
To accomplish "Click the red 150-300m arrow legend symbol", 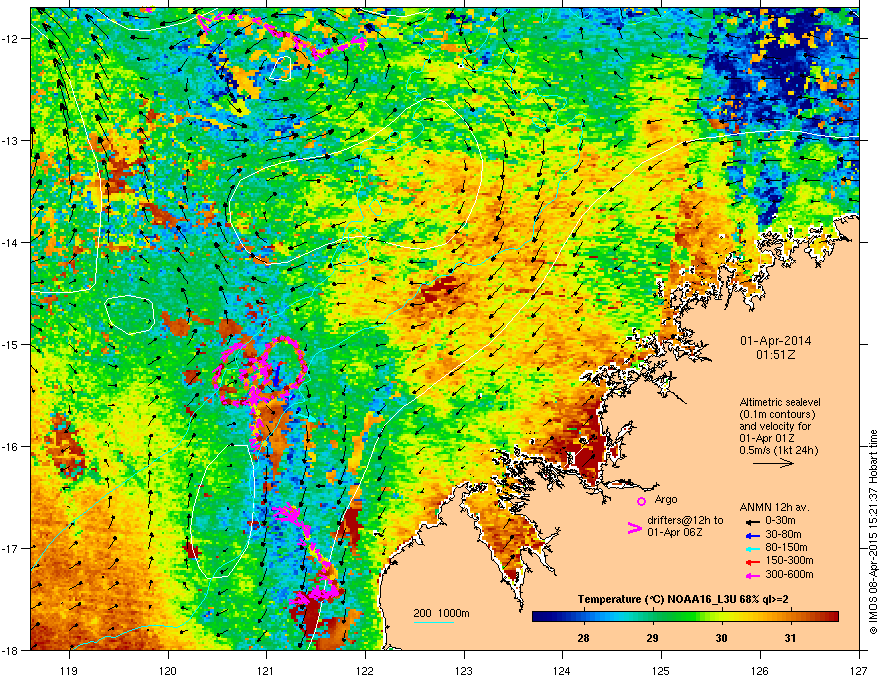I will point(752,562).
